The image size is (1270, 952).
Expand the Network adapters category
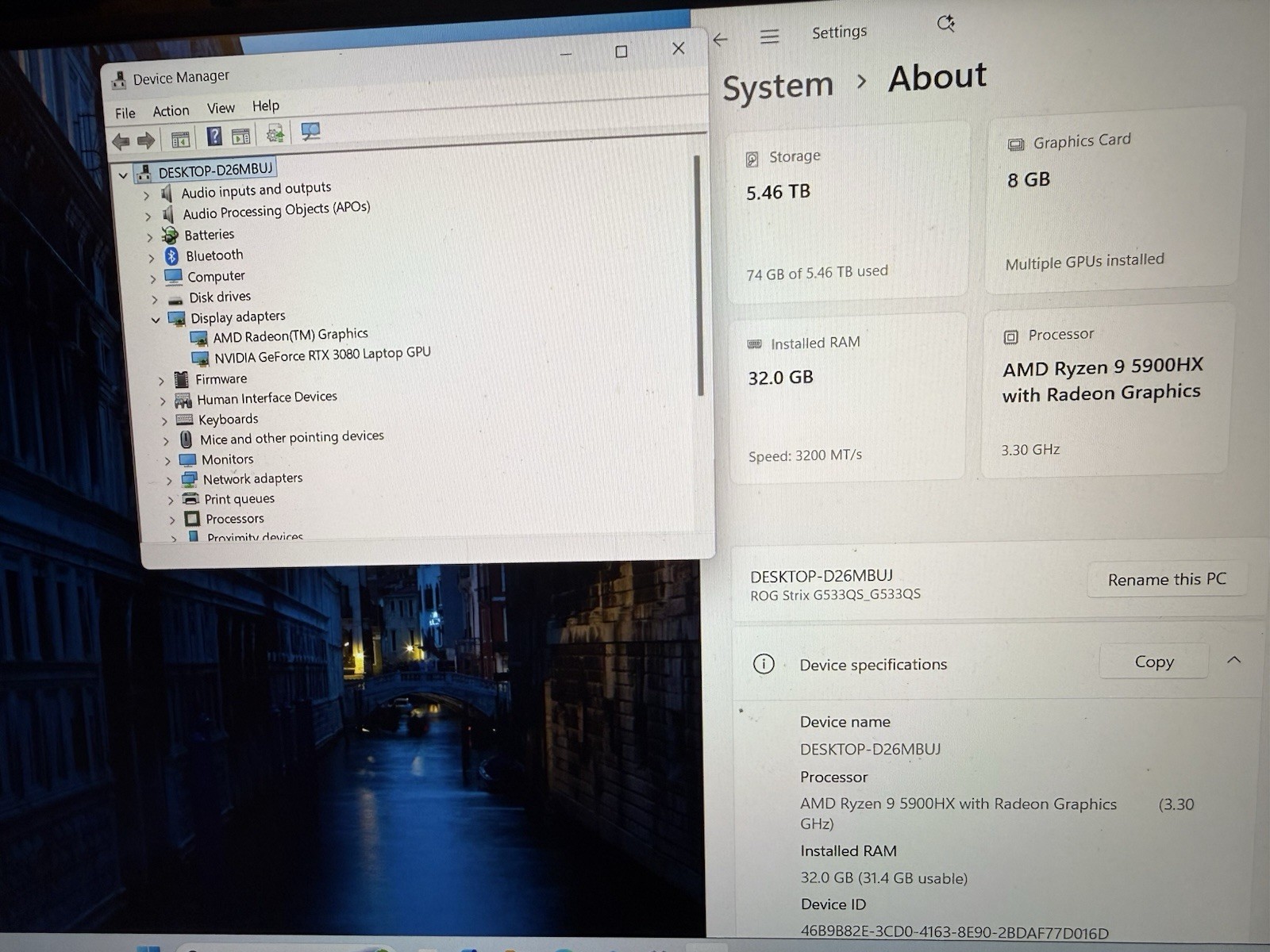click(168, 481)
